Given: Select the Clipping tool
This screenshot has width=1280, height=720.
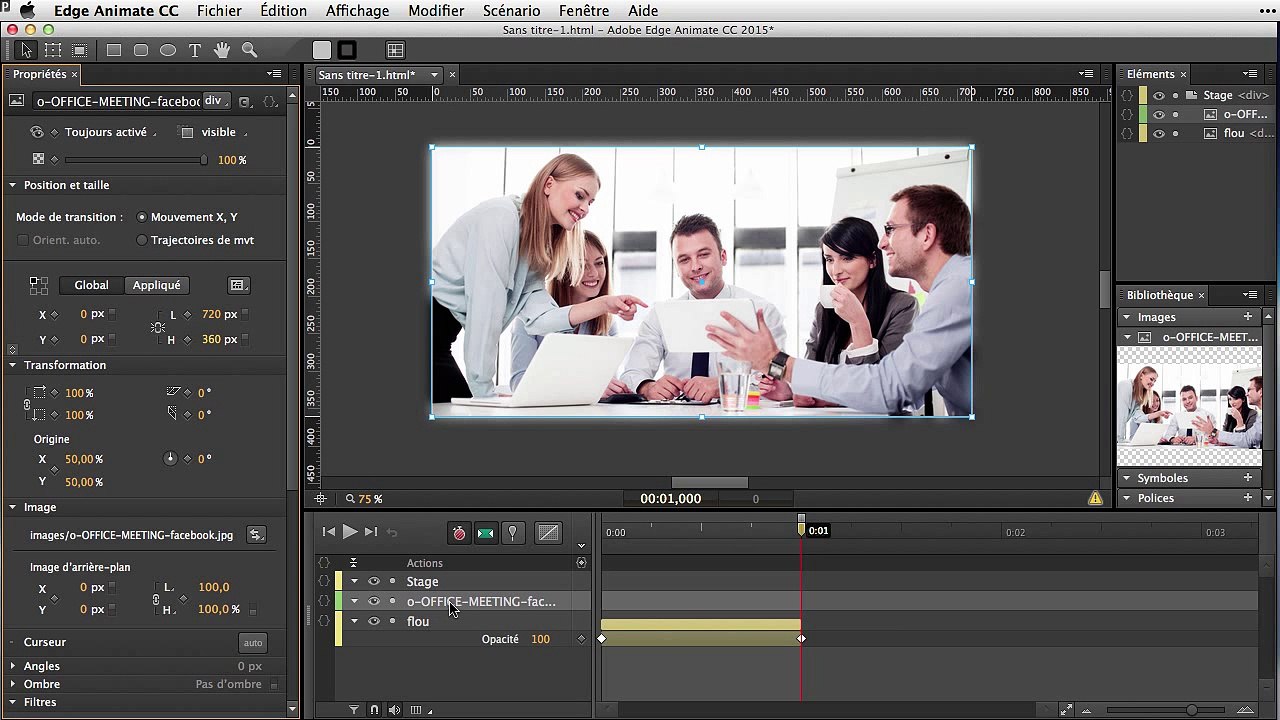Looking at the screenshot, I should click(80, 50).
